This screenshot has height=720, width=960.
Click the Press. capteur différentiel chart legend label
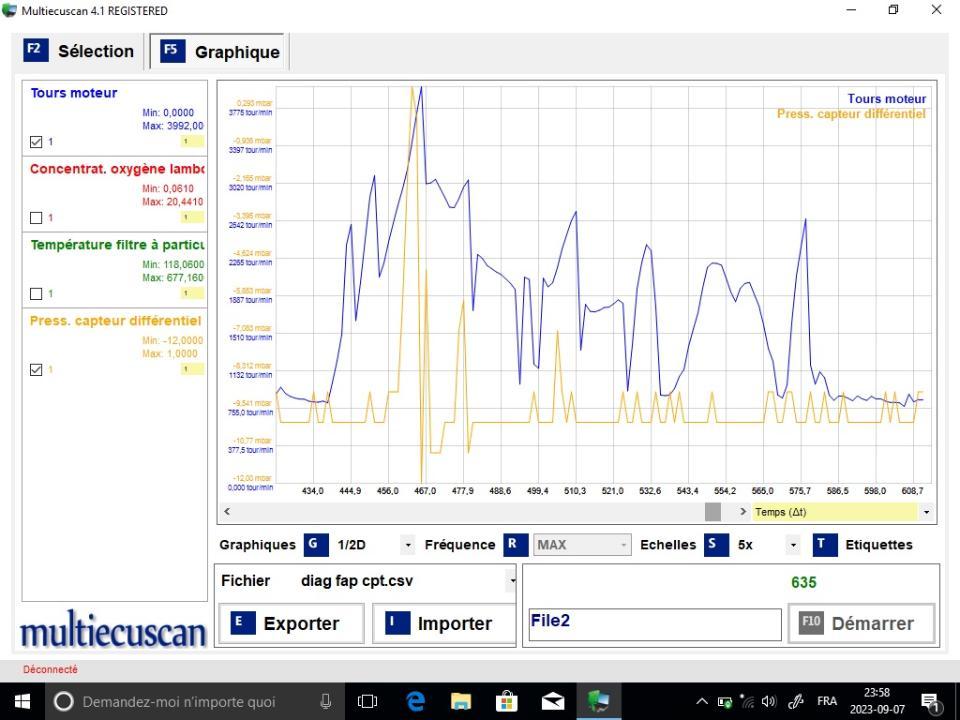click(851, 114)
